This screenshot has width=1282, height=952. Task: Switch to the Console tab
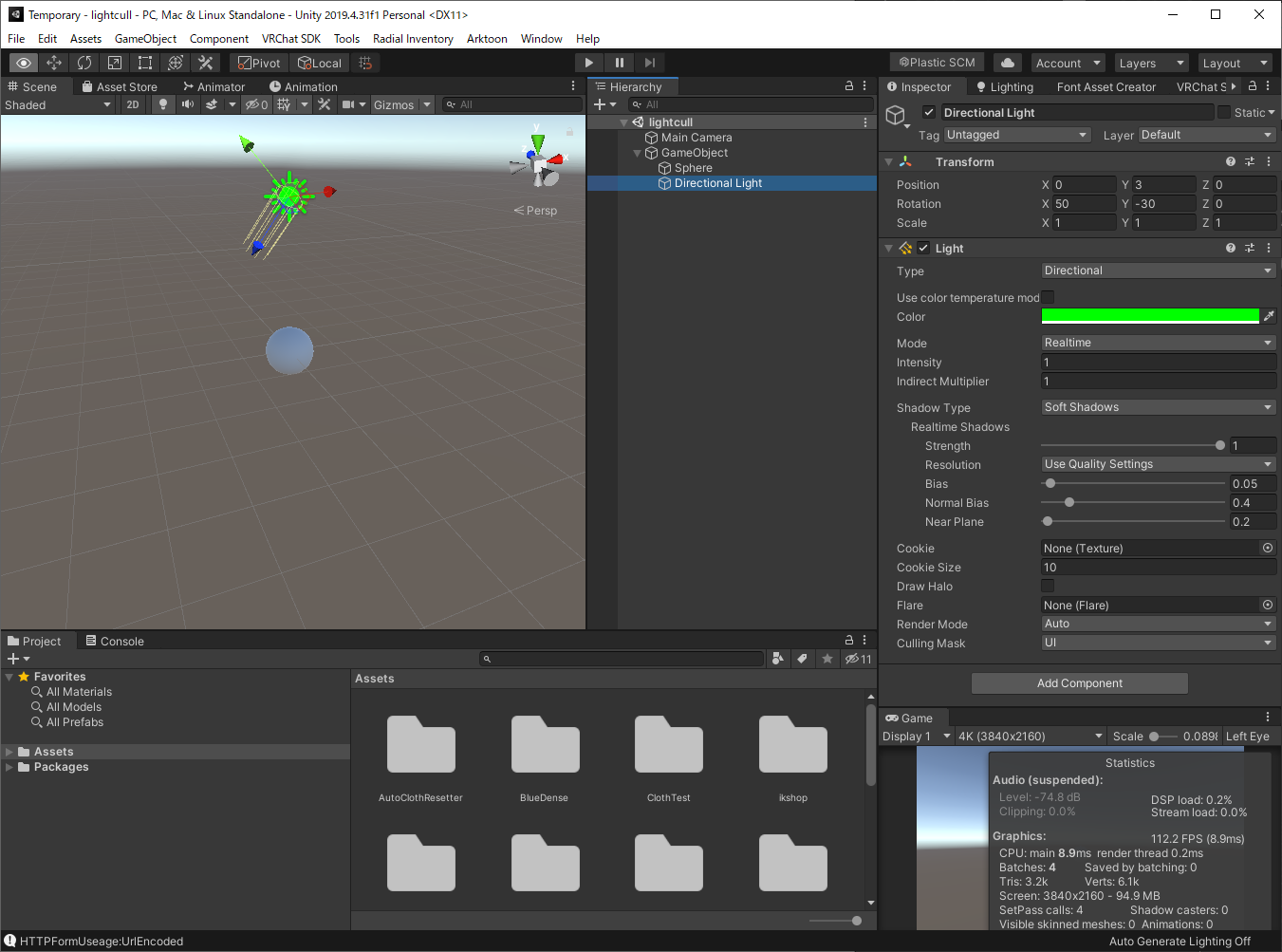click(x=115, y=641)
